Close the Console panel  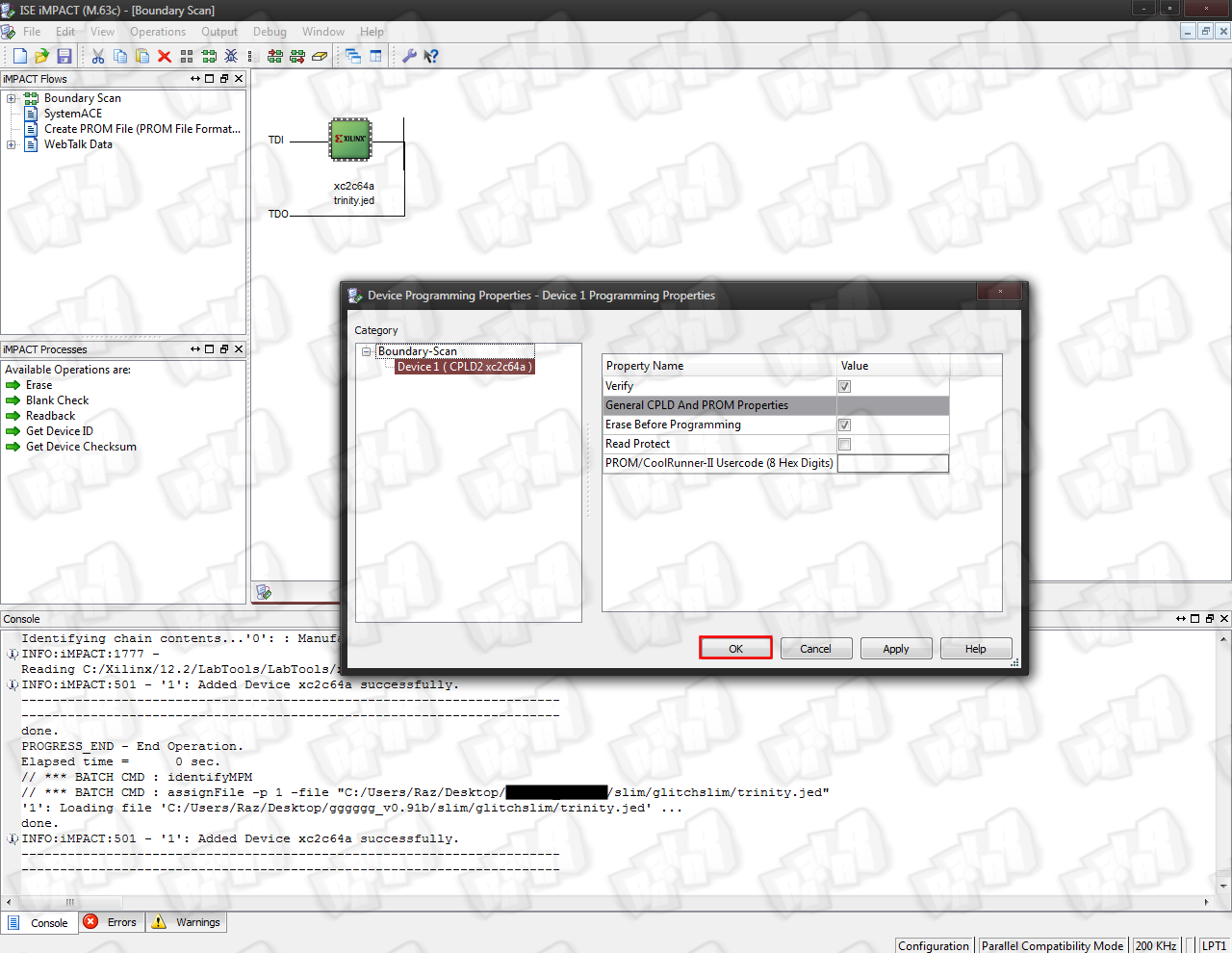pyautogui.click(x=1224, y=619)
